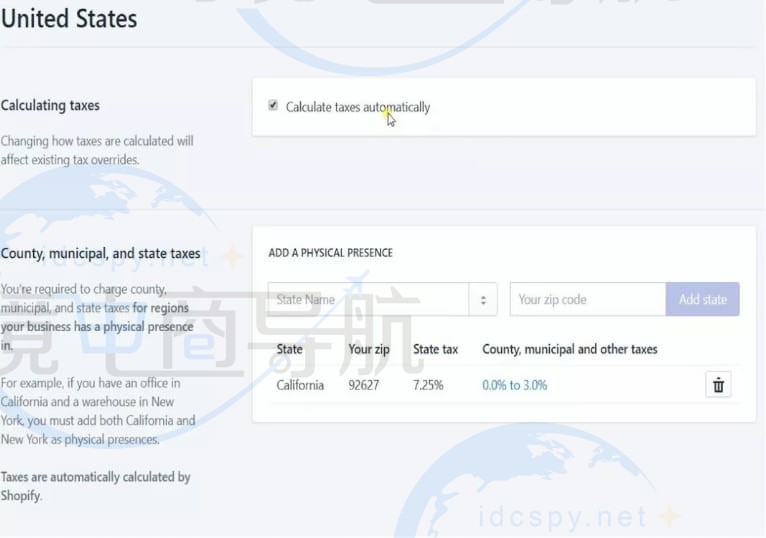766x538 pixels.
Task: Click the 92627 zip code value
Action: coord(363,385)
